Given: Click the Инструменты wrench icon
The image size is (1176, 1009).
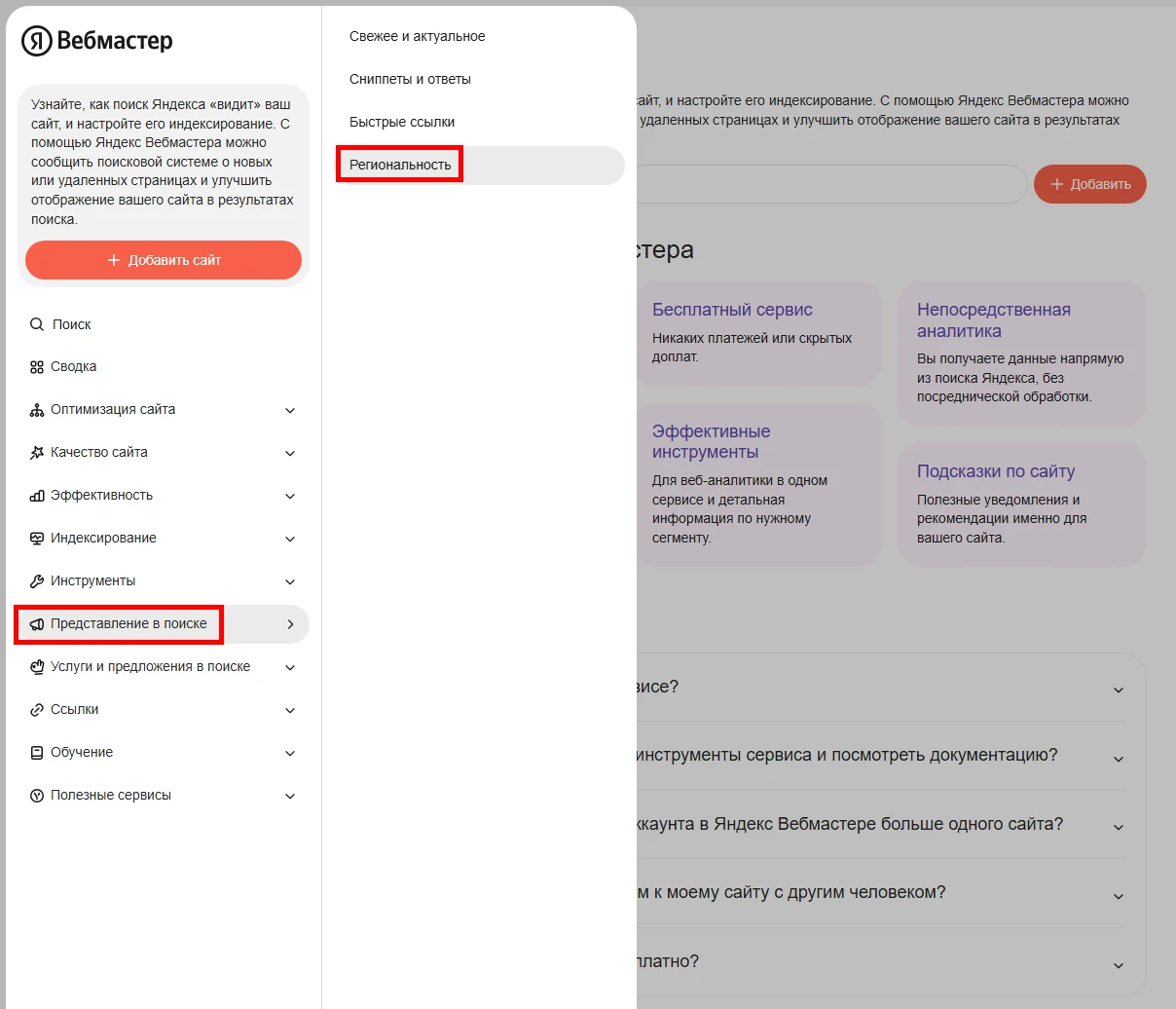Looking at the screenshot, I should pyautogui.click(x=37, y=581).
